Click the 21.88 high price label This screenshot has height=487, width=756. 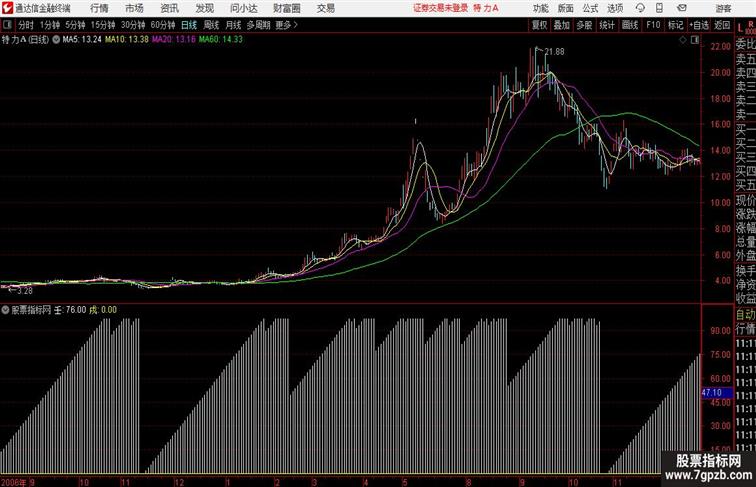554,52
